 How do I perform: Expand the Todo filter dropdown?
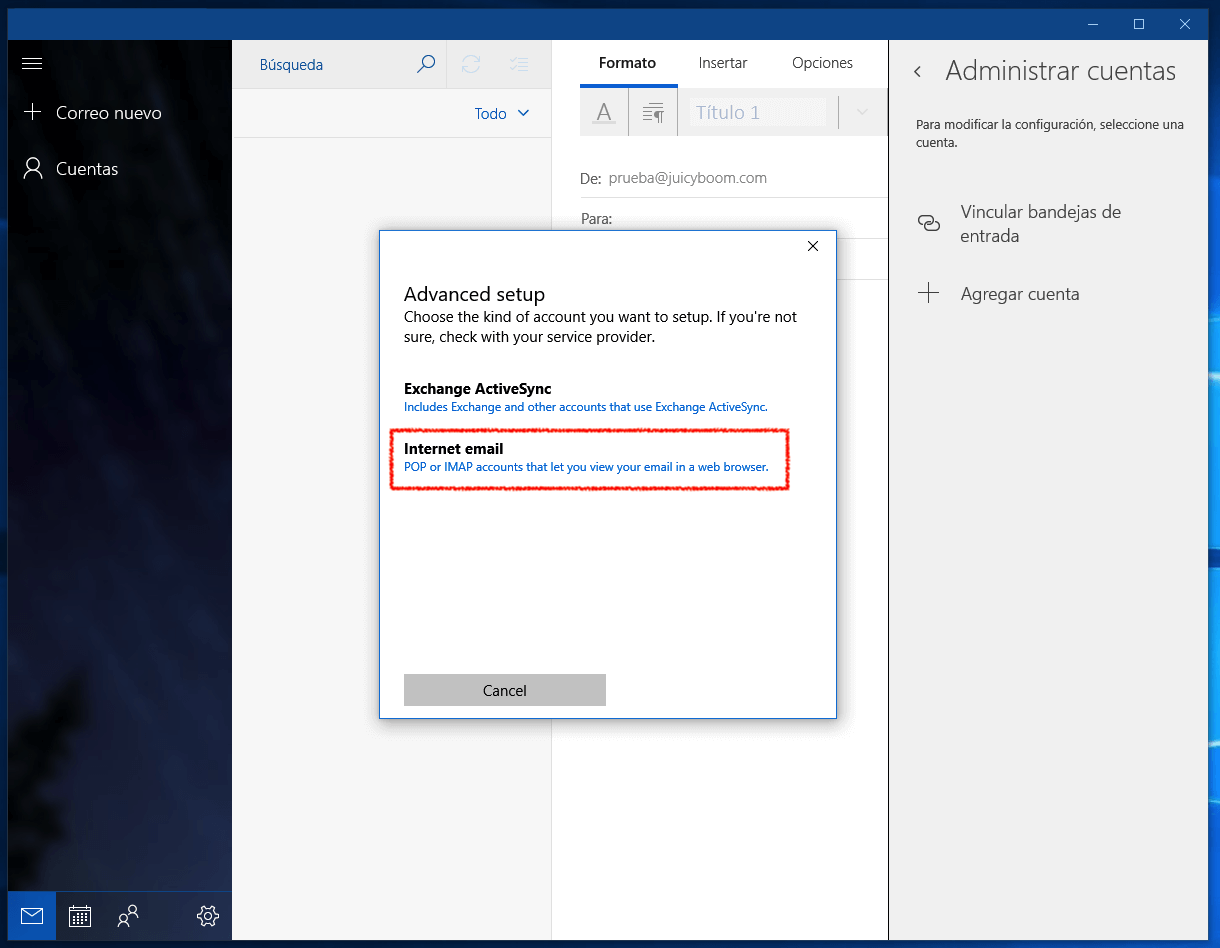(x=502, y=114)
